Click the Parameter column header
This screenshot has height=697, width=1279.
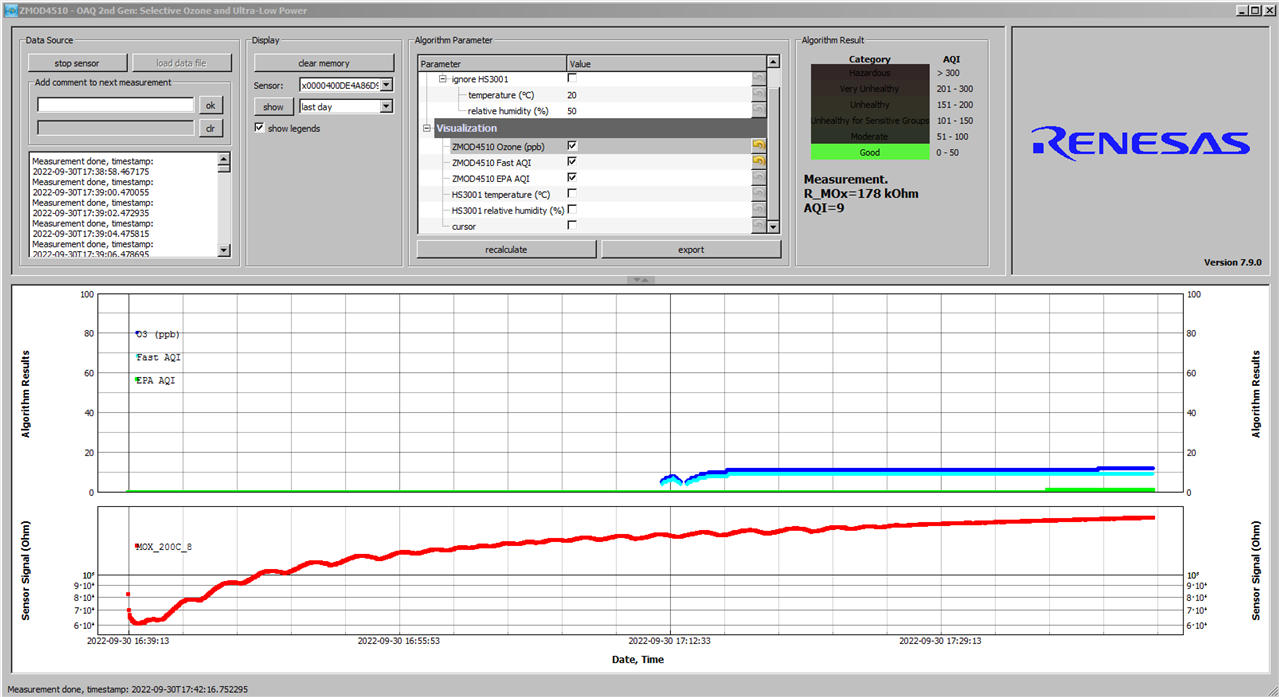click(x=492, y=63)
